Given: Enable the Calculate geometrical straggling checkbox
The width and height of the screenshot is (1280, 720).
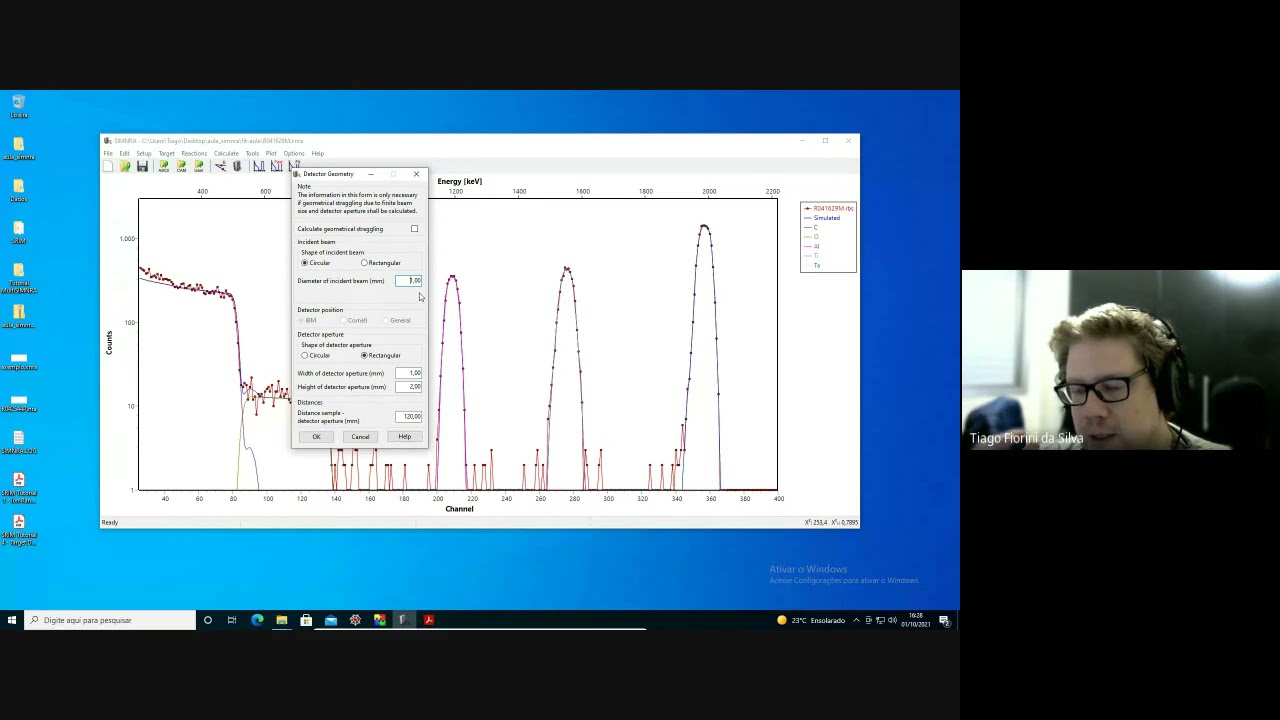Looking at the screenshot, I should pyautogui.click(x=414, y=229).
